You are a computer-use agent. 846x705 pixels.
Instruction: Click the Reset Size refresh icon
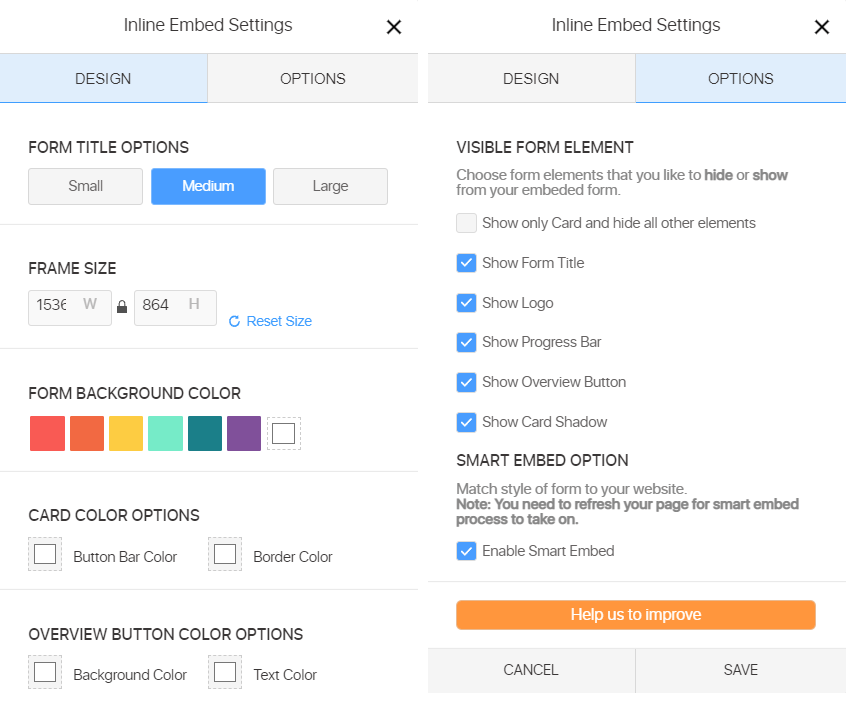[x=234, y=321]
